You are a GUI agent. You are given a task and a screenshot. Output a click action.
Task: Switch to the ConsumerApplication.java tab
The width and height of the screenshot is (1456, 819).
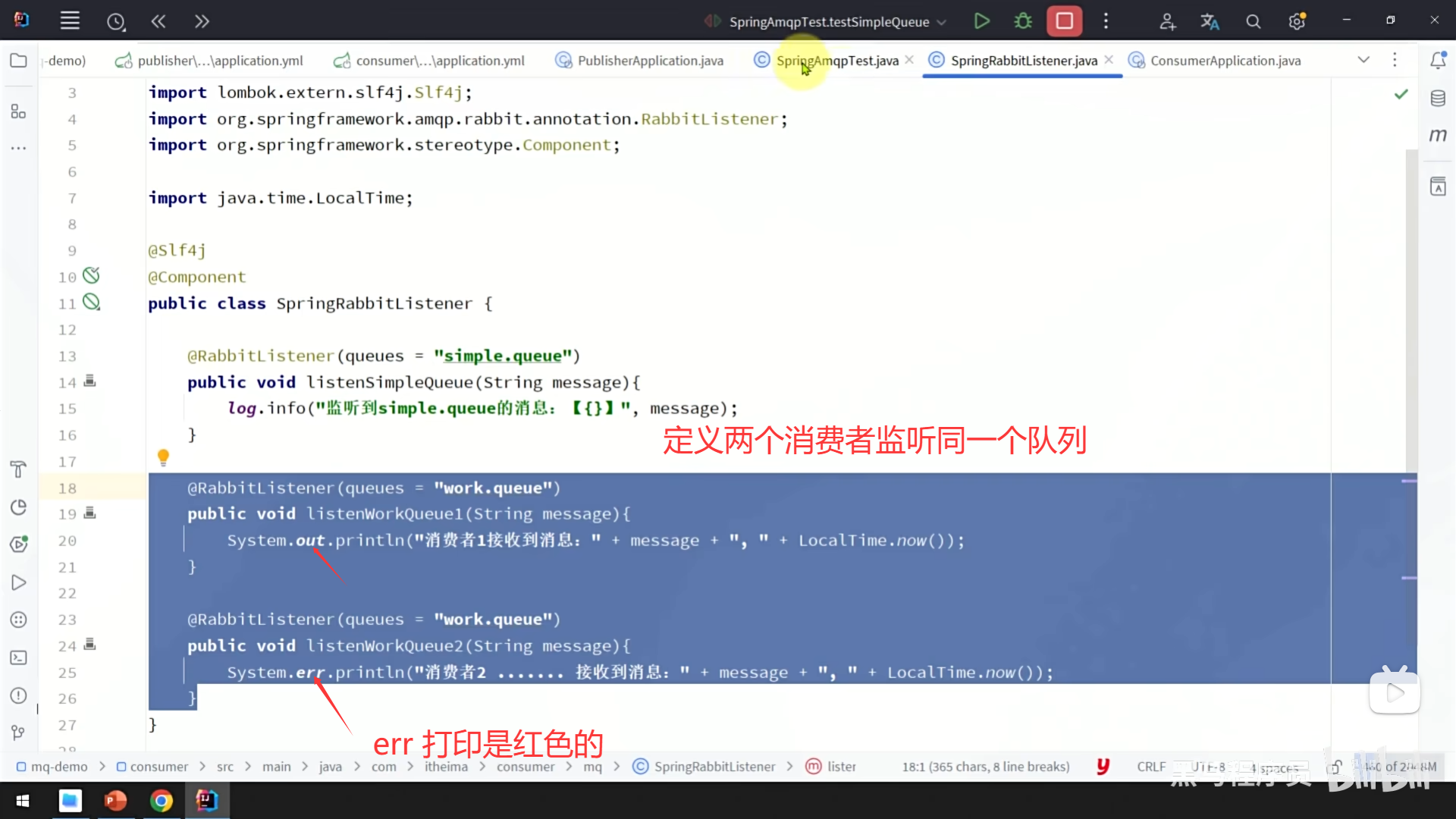[1225, 61]
